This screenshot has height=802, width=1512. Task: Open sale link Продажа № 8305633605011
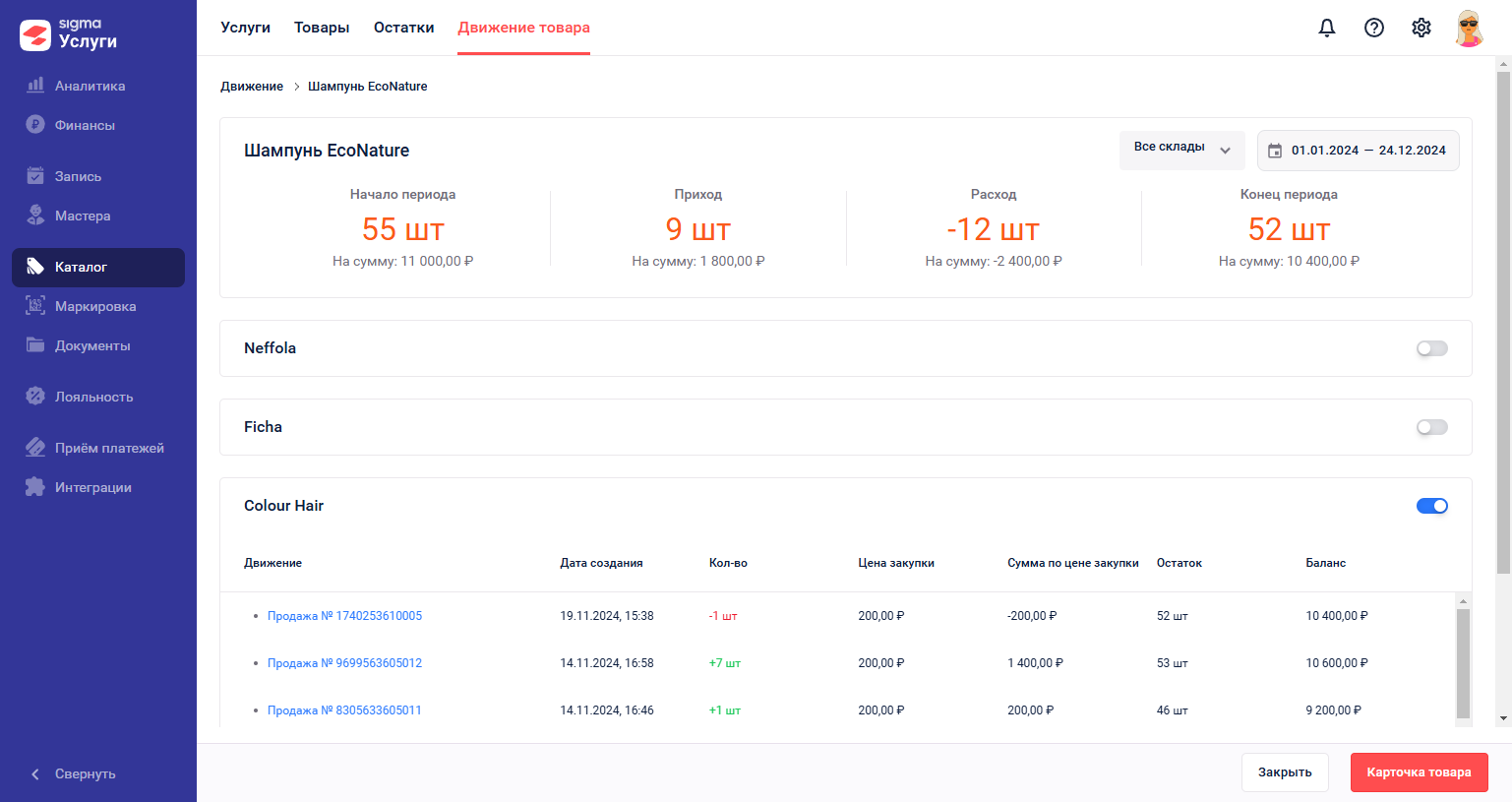(344, 710)
